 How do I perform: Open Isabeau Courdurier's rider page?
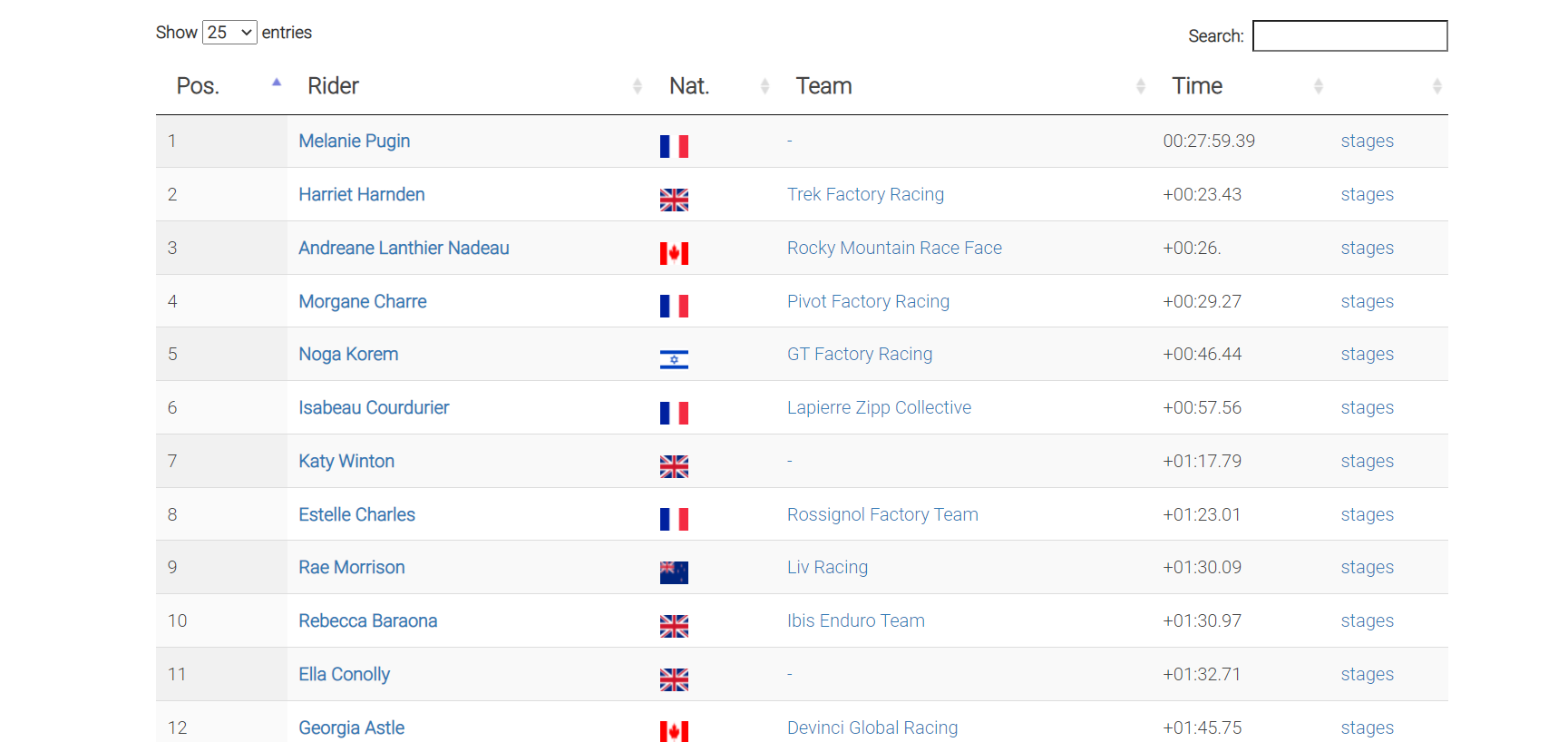click(x=374, y=407)
